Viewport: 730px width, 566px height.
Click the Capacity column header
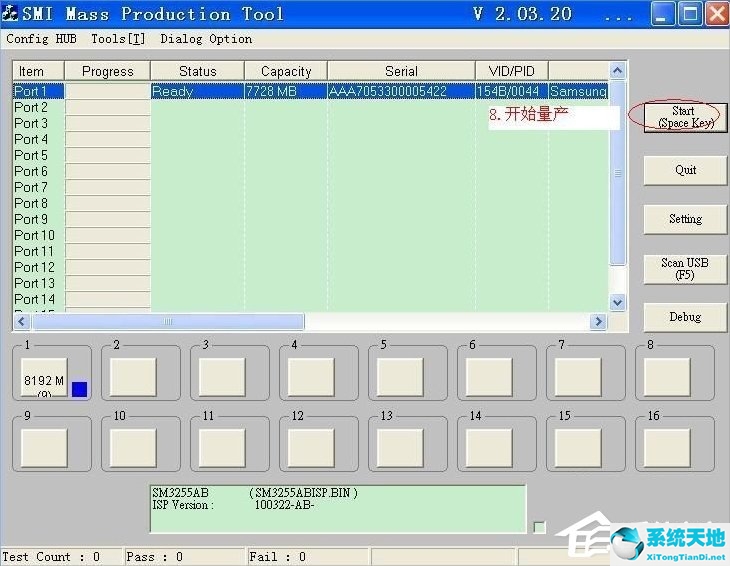coord(286,71)
